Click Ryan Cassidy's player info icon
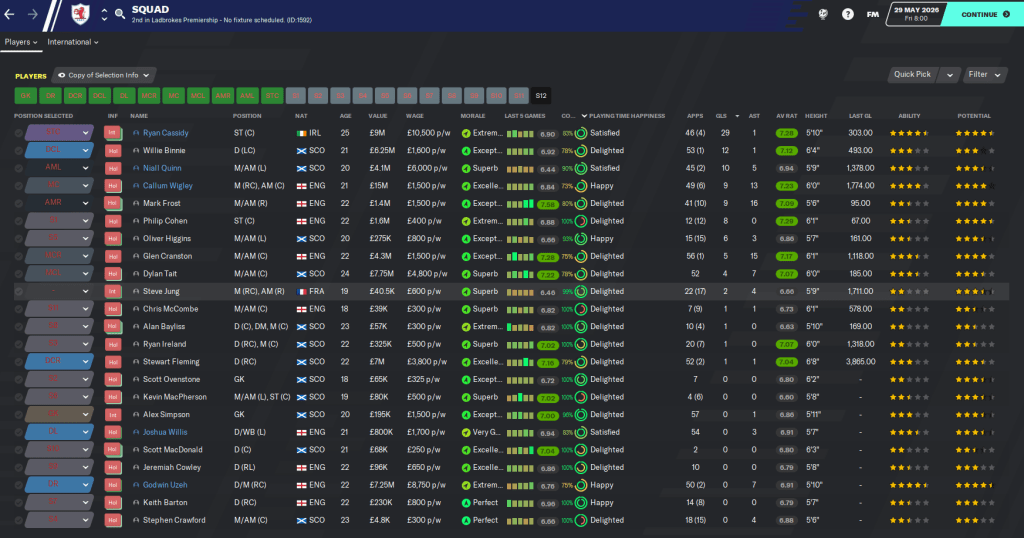 tap(136, 133)
